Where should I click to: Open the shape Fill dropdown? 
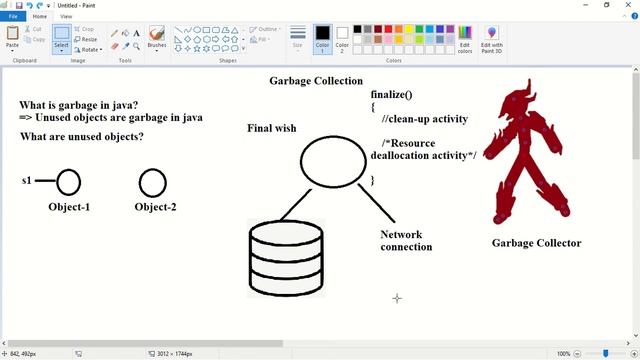pos(260,40)
